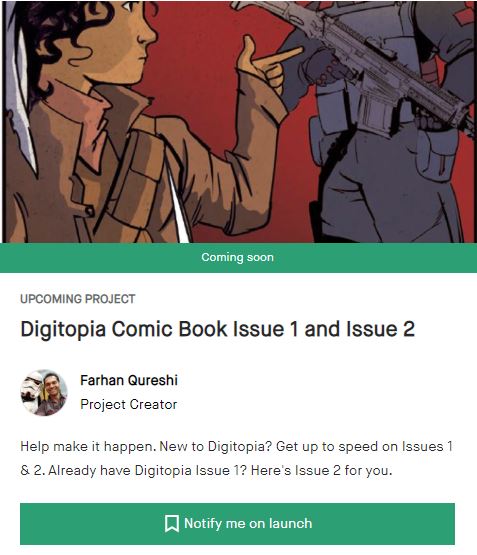Click the Notify me on launch button
The height and width of the screenshot is (555, 477).
pos(237,523)
